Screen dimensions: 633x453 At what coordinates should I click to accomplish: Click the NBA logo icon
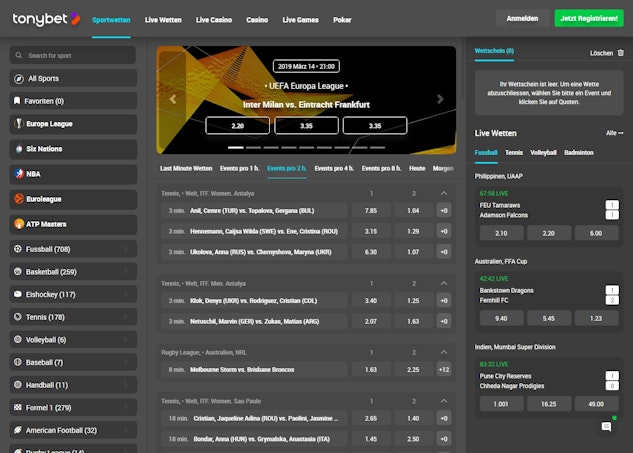pos(19,174)
